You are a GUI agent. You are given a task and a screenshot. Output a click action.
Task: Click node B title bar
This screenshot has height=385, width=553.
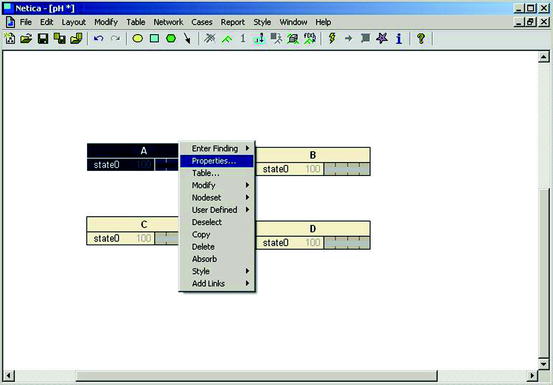pos(312,155)
